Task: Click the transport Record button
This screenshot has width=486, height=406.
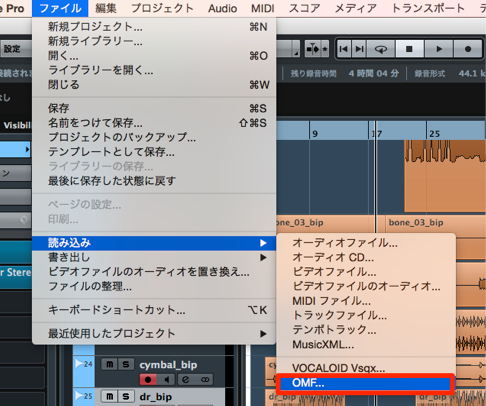Action: [468, 49]
